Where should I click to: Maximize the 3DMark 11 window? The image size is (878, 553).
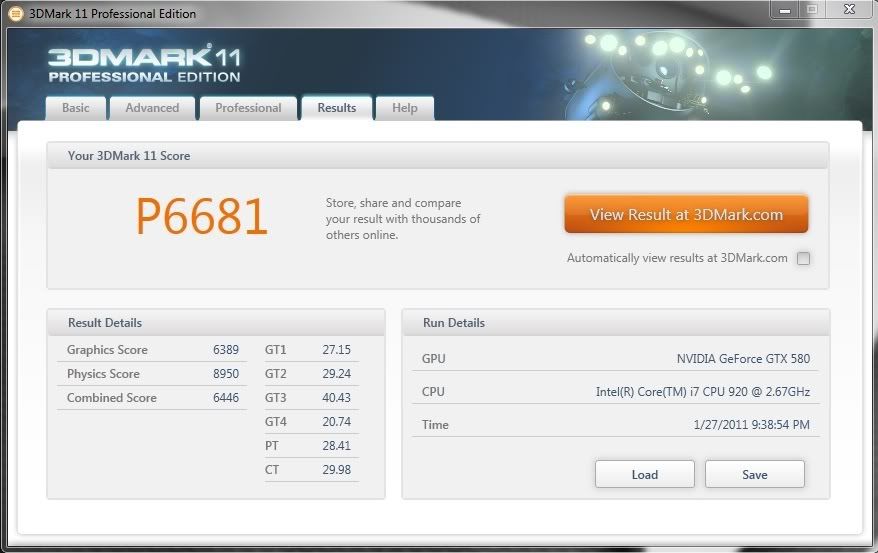click(x=811, y=10)
